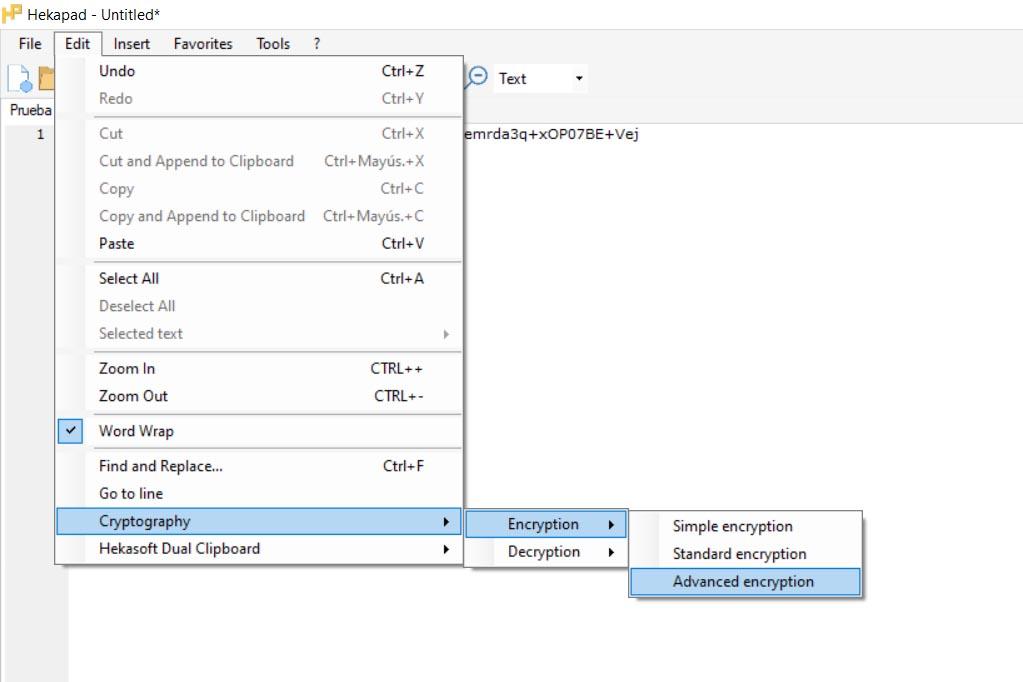Viewport: 1023px width, 682px height.
Task: Open the Favorites menu
Action: [203, 44]
